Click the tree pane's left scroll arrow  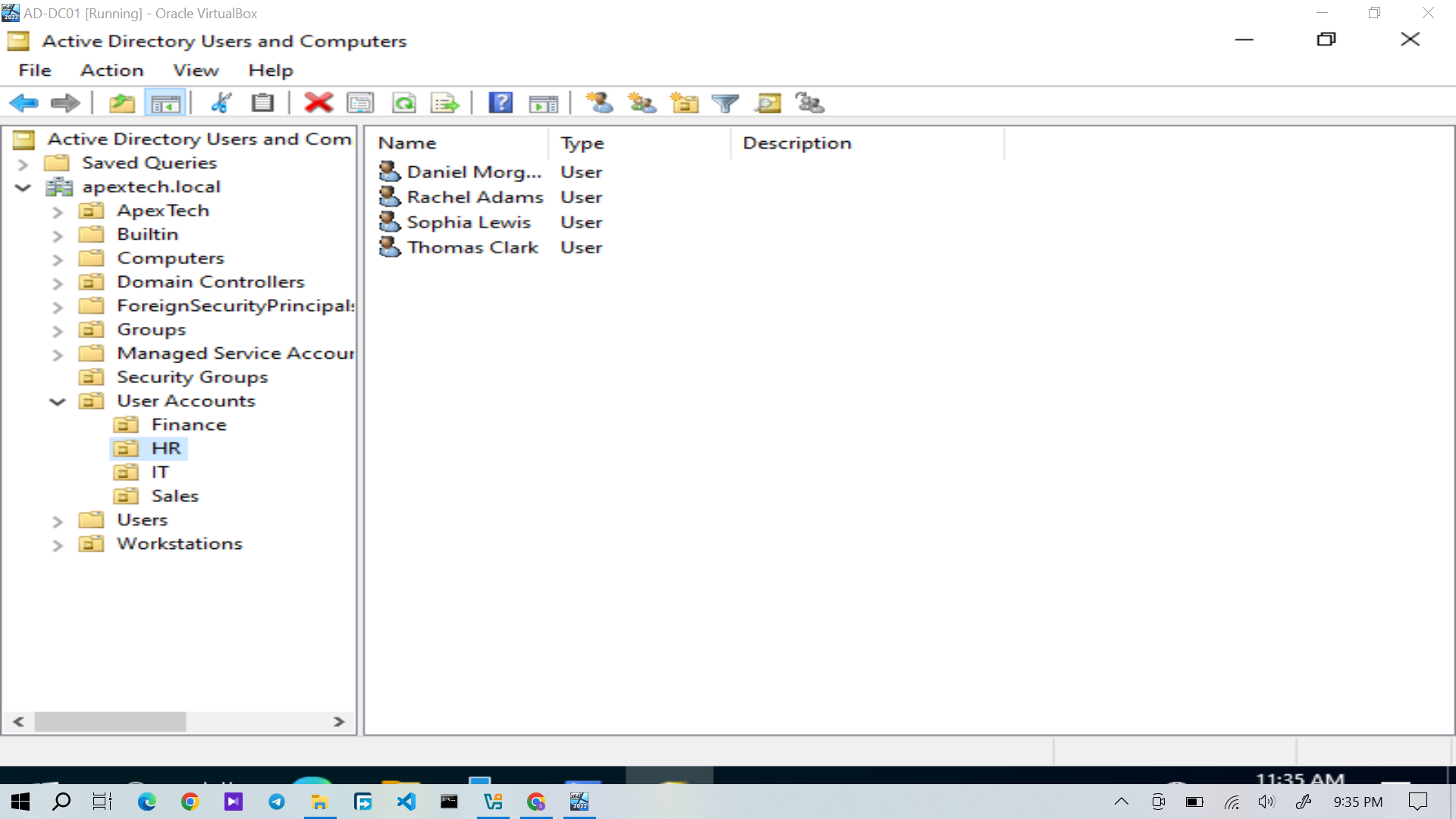click(19, 722)
